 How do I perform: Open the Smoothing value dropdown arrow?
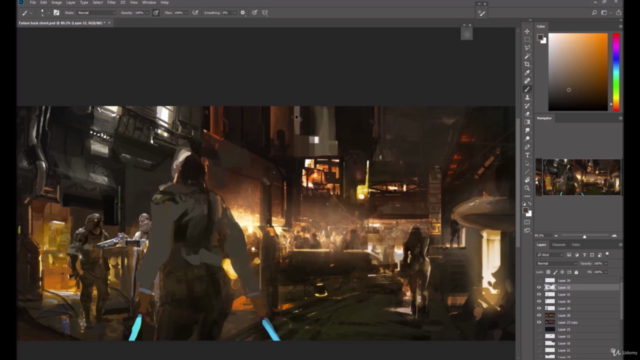tap(234, 13)
